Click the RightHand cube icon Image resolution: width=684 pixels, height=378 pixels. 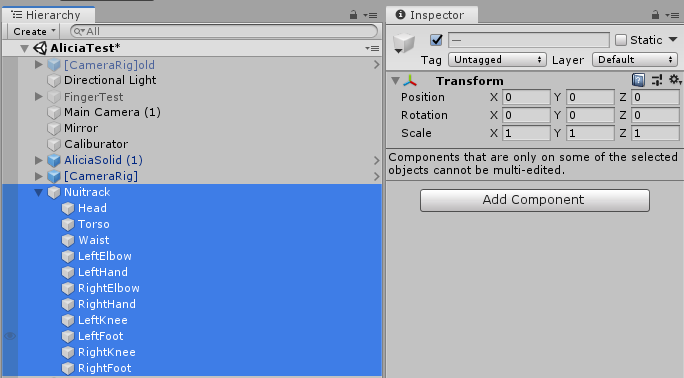(68, 304)
